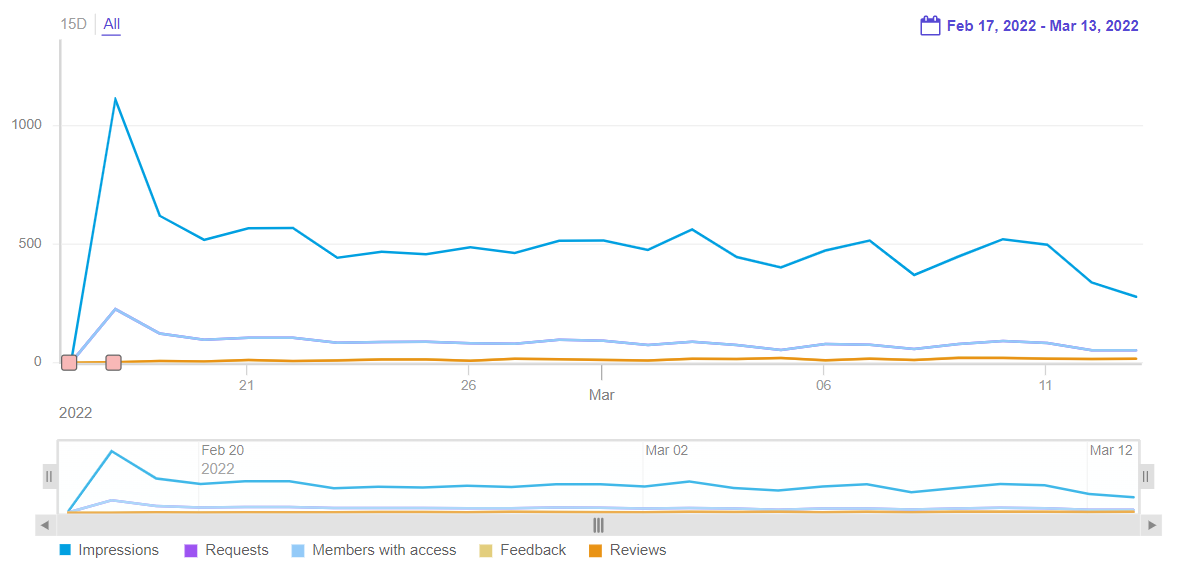The image size is (1196, 572).
Task: Toggle the Impressions series legend
Action: (118, 550)
